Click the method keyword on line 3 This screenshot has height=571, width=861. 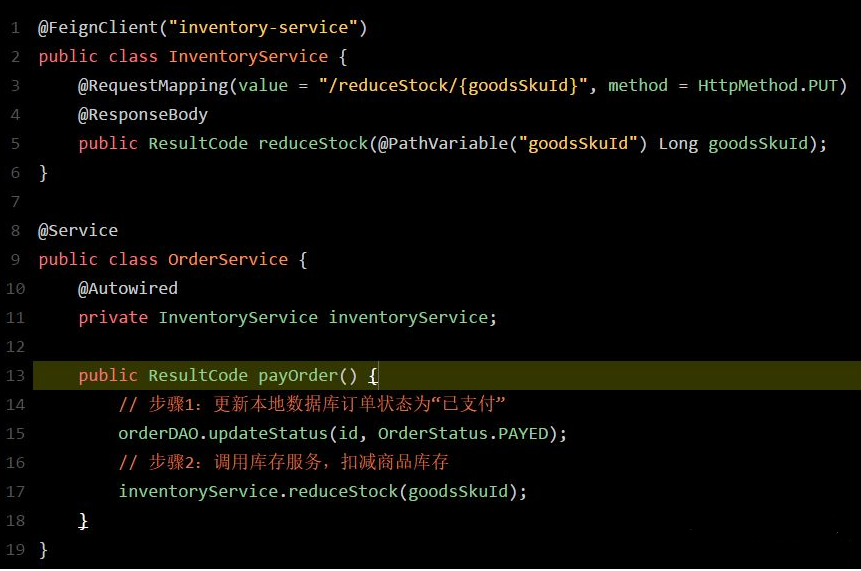point(638,86)
